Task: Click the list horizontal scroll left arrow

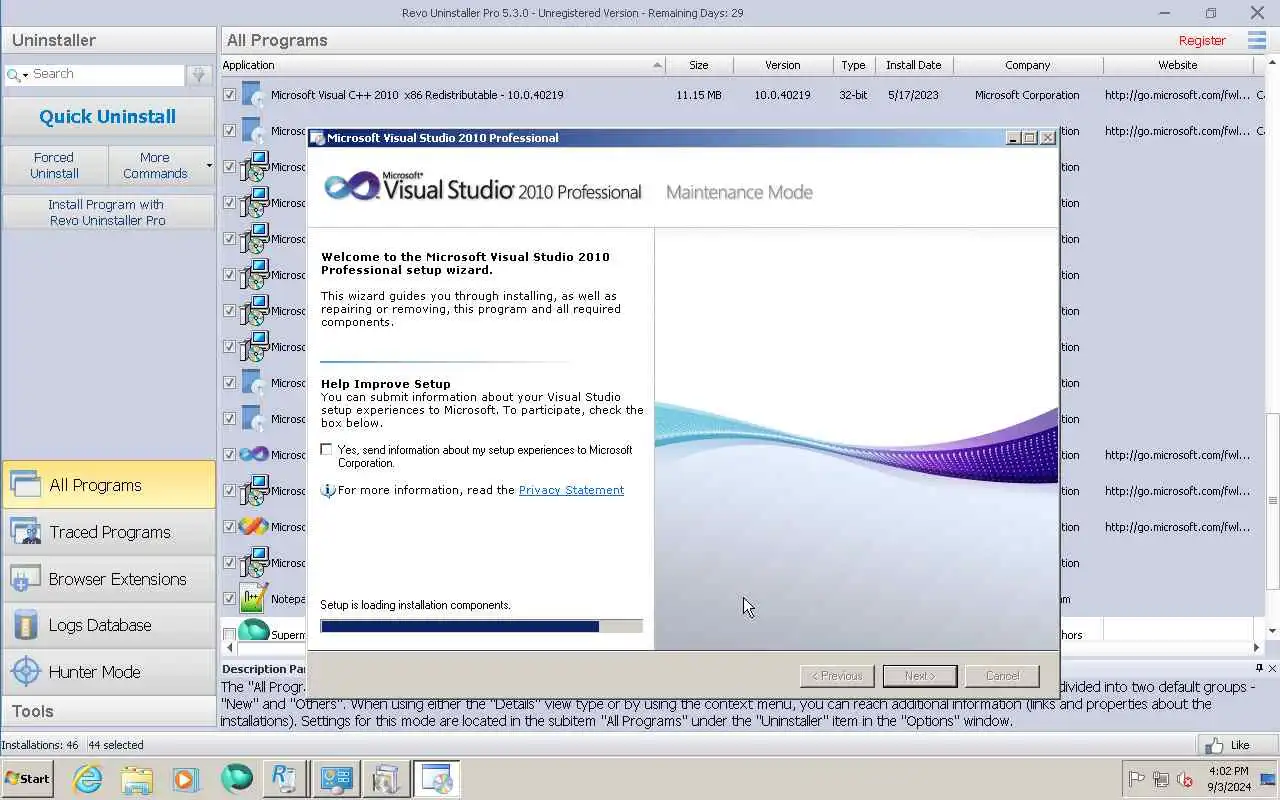Action: pos(229,648)
